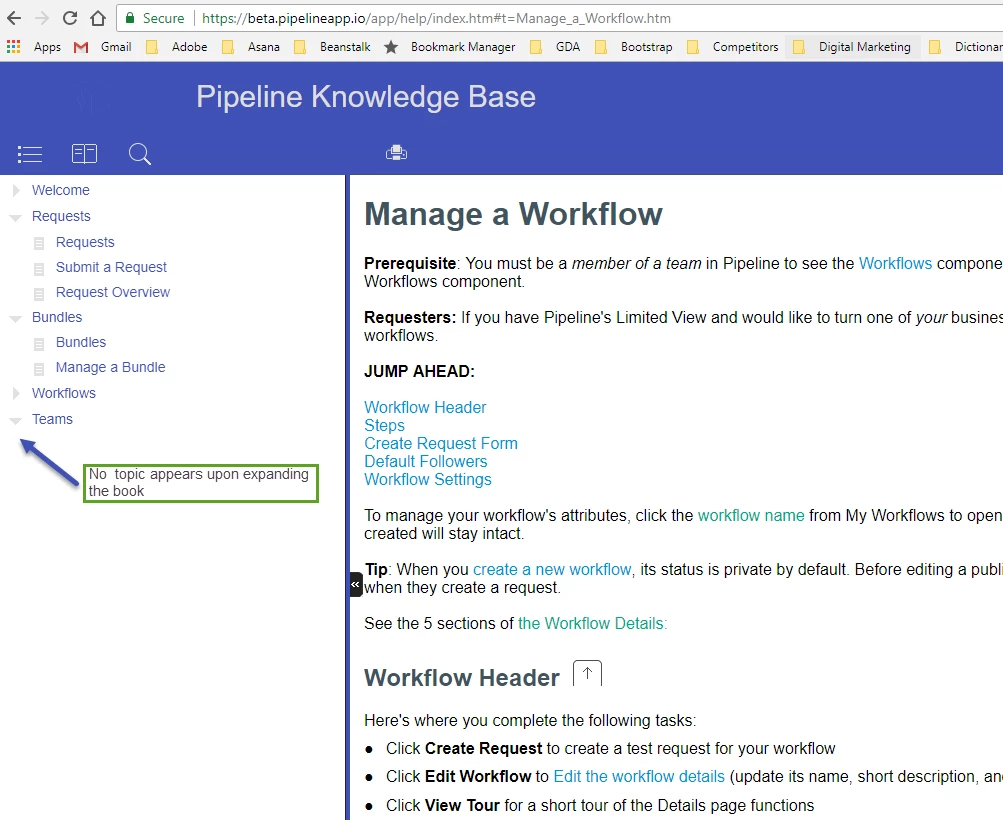Open the Bundles topic page
Image resolution: width=1003 pixels, height=820 pixels.
click(x=81, y=342)
